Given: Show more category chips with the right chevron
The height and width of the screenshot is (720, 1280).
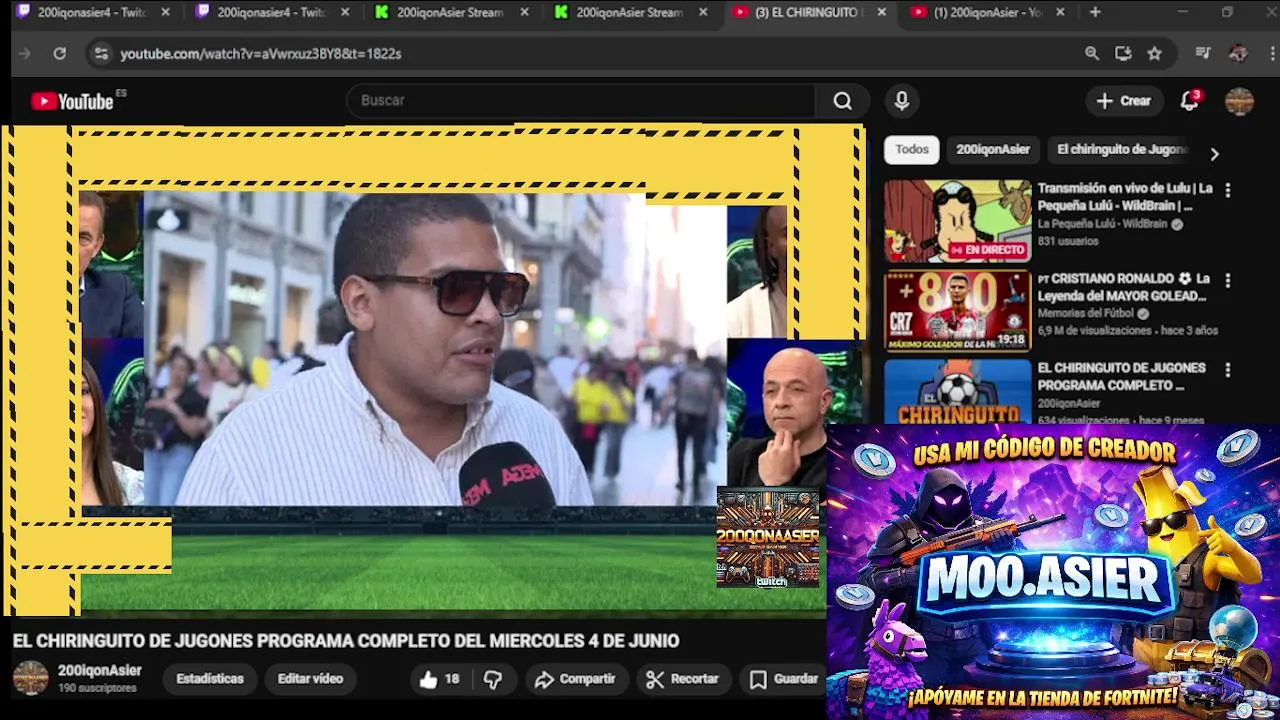Looking at the screenshot, I should click(x=1214, y=154).
